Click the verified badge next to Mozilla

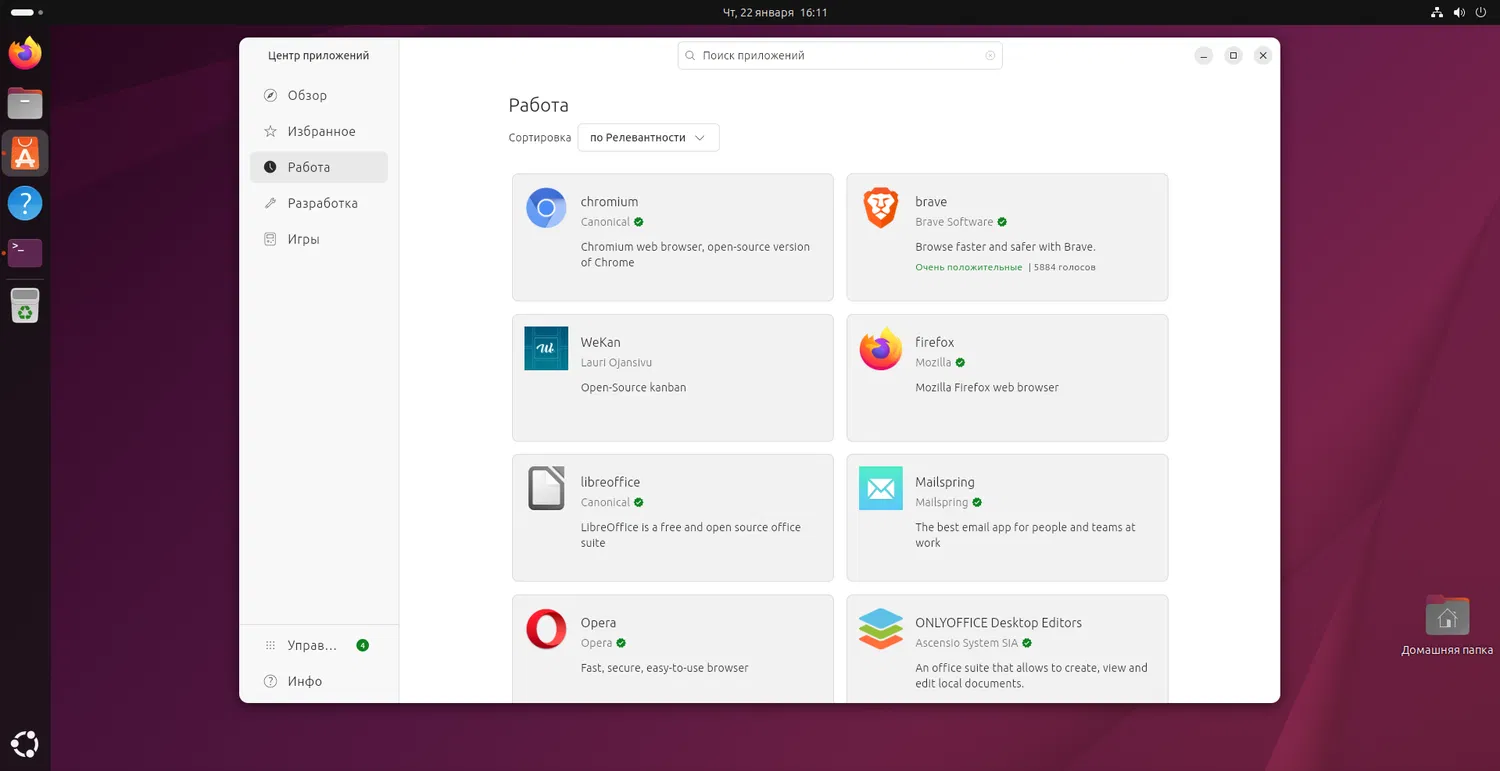(x=960, y=363)
